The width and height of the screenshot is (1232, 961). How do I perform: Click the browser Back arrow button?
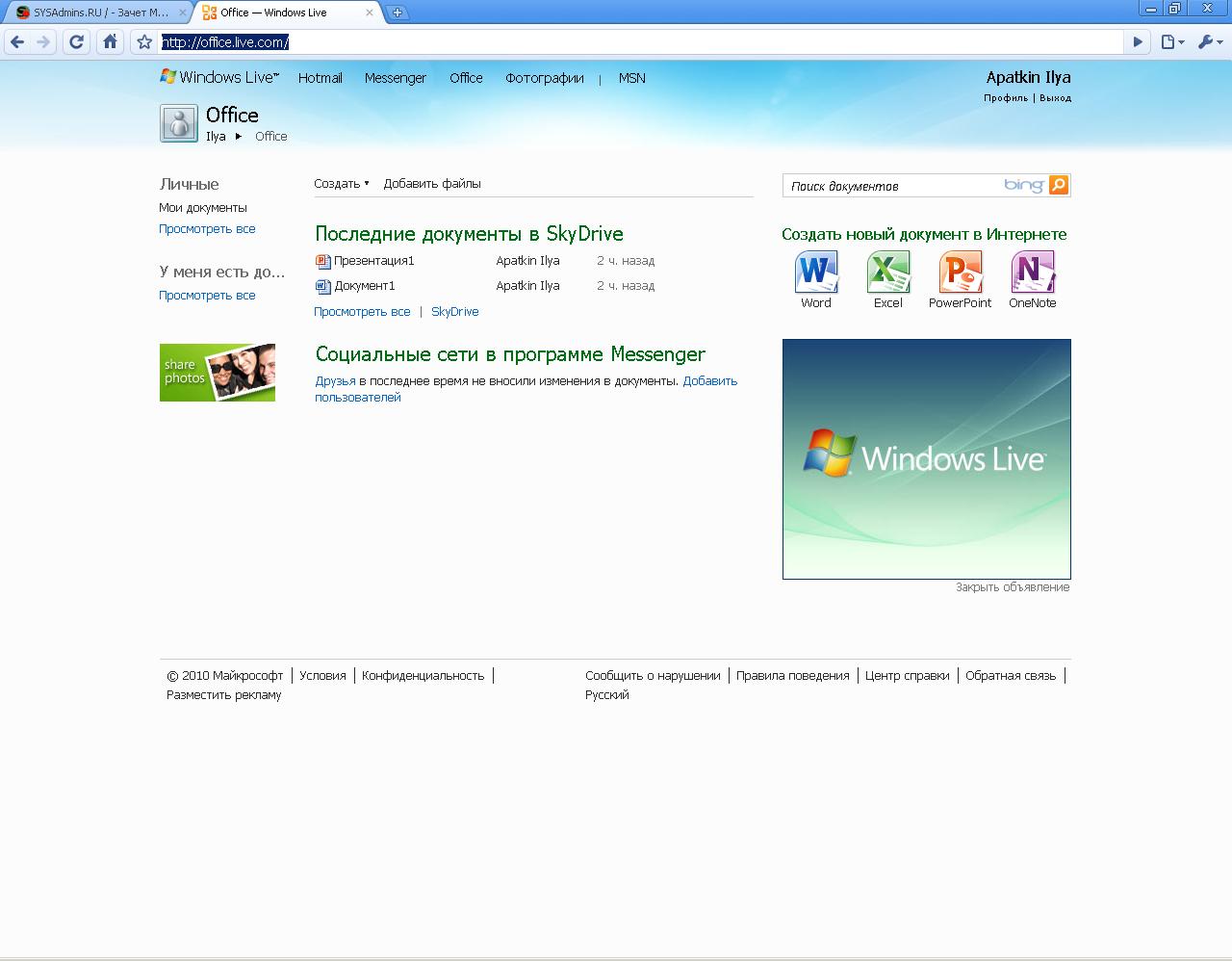[17, 41]
